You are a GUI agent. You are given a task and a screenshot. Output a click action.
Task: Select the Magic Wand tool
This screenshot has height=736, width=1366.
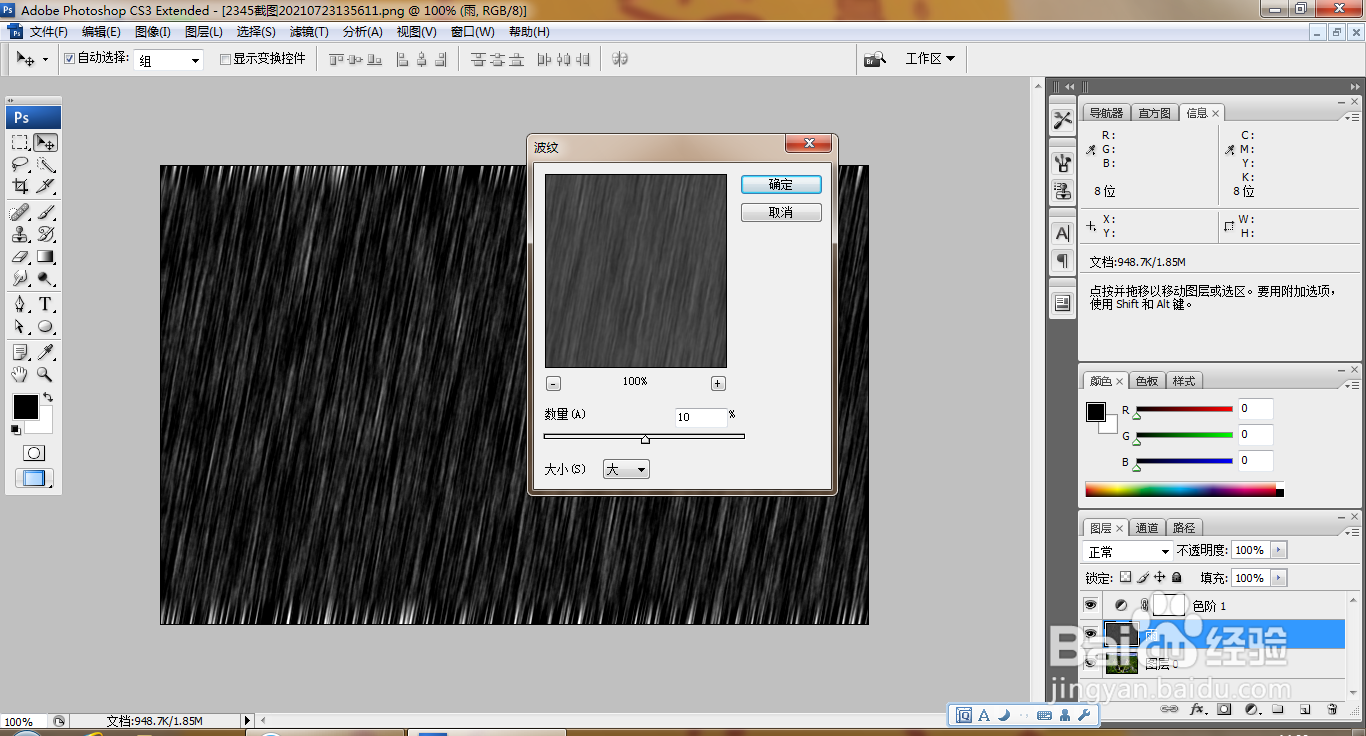click(x=45, y=164)
